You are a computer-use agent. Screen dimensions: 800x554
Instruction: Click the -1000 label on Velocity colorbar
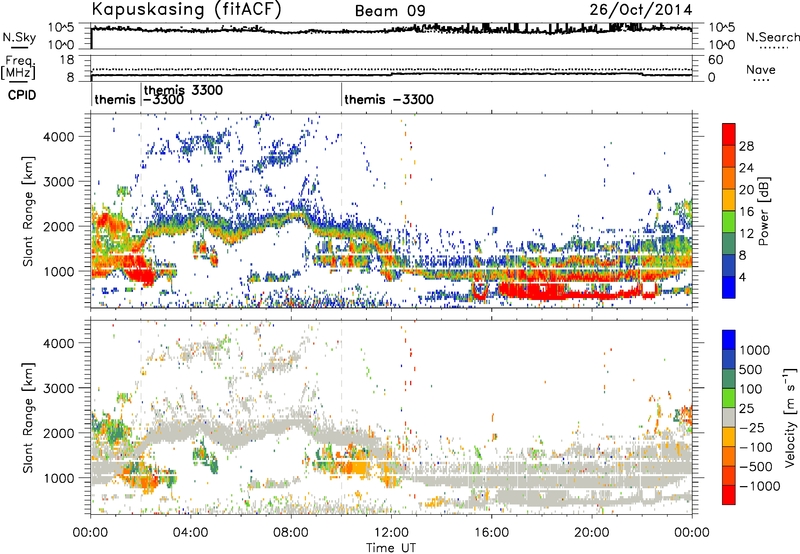tap(759, 486)
